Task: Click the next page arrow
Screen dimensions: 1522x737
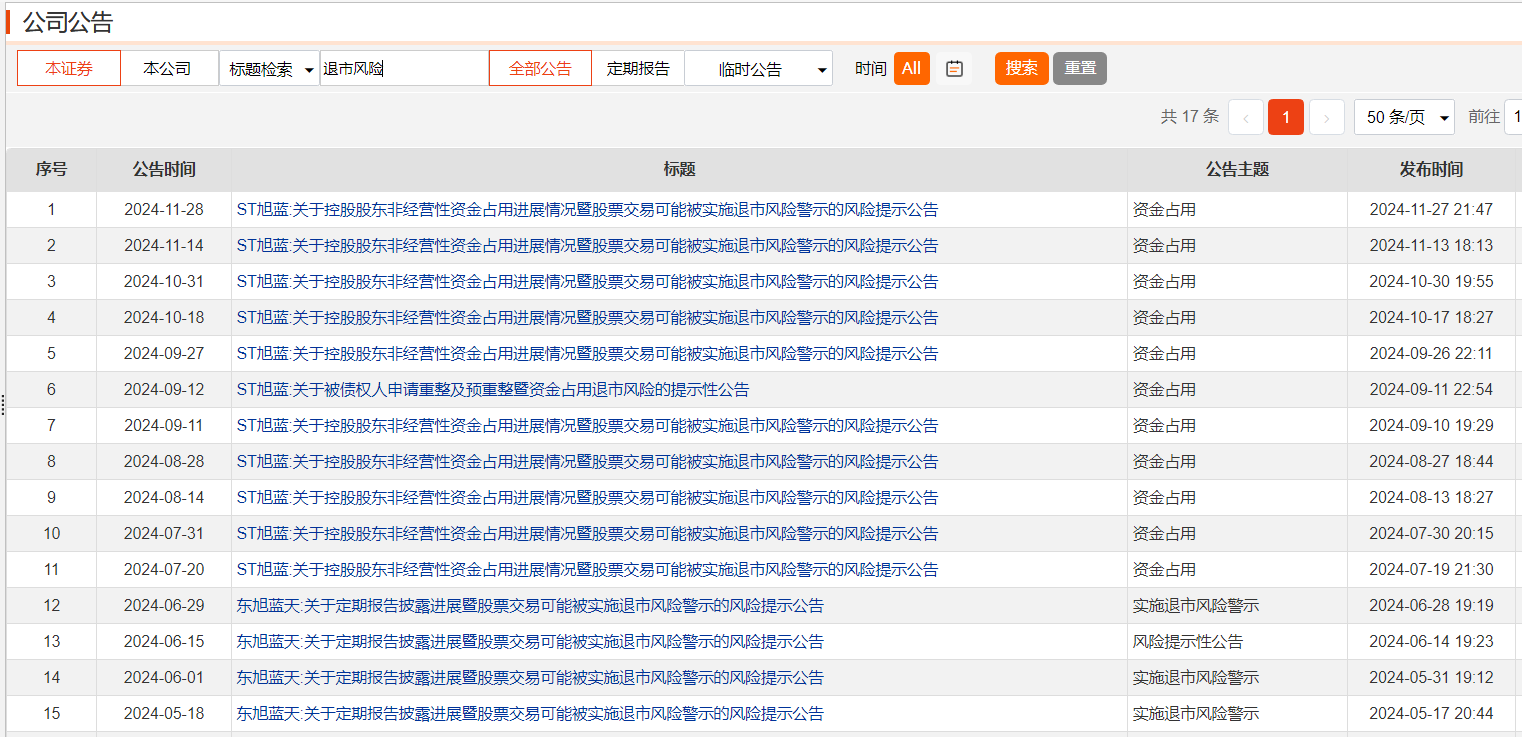Action: click(1326, 117)
